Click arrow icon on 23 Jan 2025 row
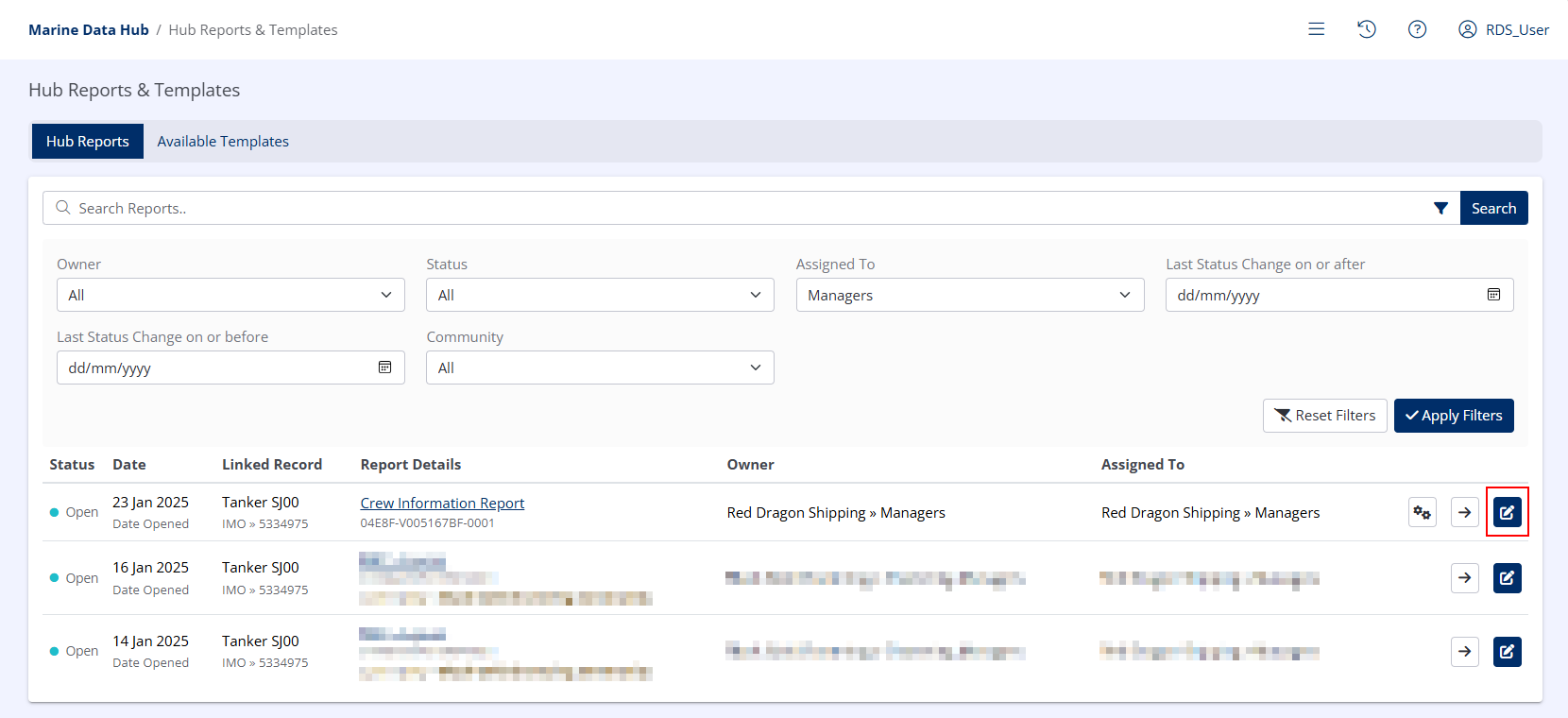Screen dimensions: 1568x718 coord(1464,512)
